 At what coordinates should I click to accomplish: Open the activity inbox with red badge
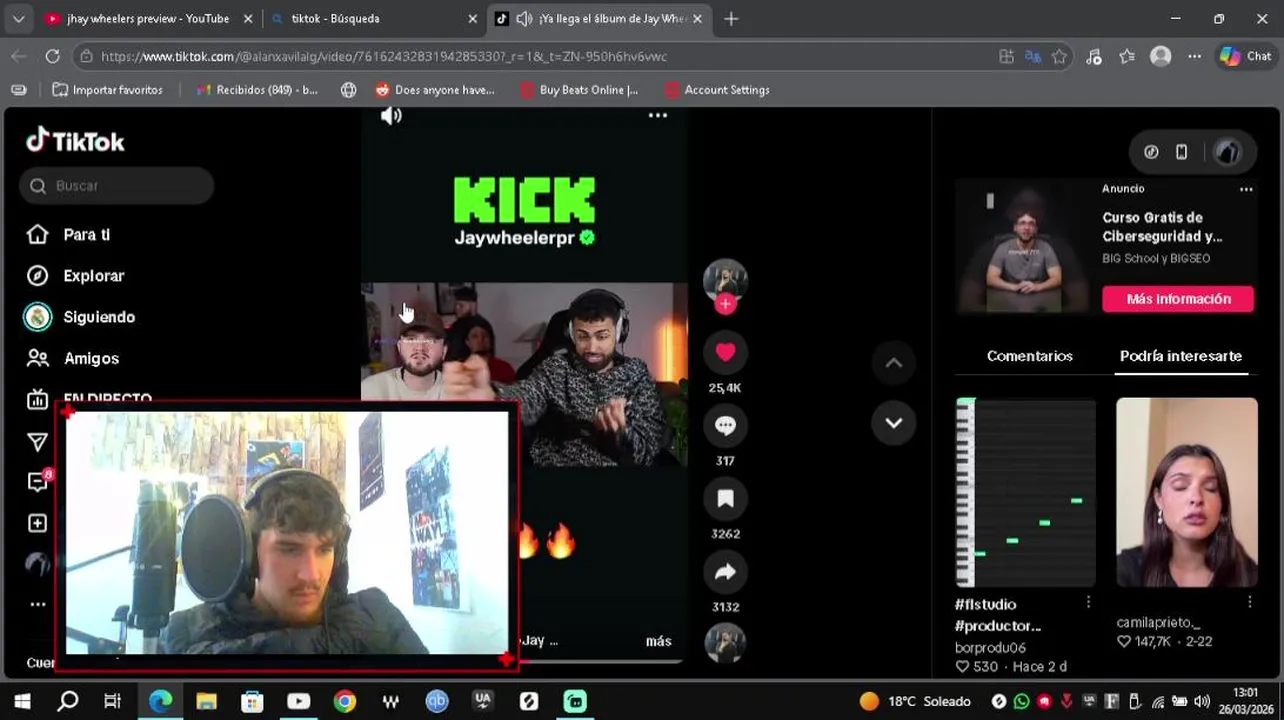pyautogui.click(x=38, y=482)
